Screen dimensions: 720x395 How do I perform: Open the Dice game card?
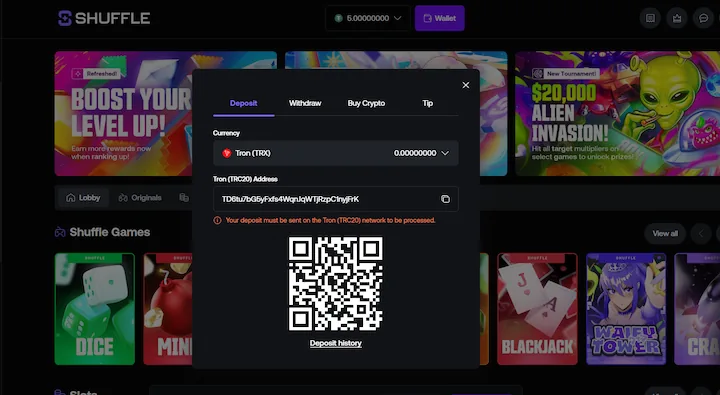click(95, 309)
